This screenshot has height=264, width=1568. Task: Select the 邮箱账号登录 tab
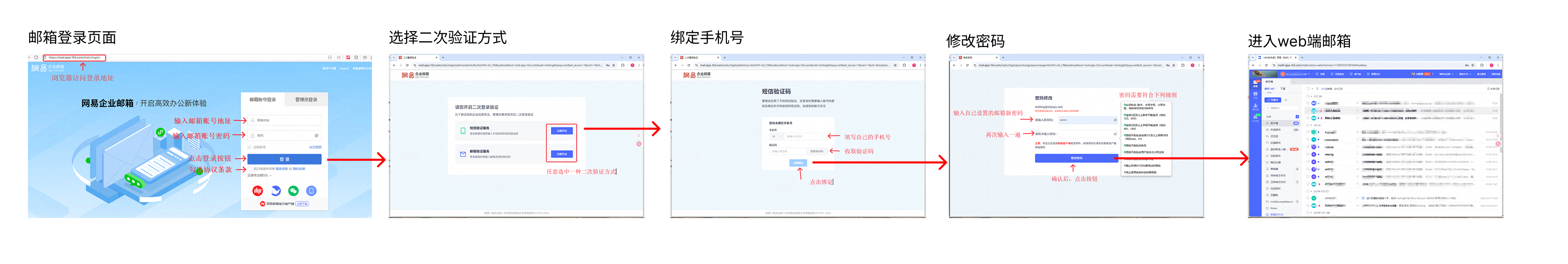click(x=263, y=100)
